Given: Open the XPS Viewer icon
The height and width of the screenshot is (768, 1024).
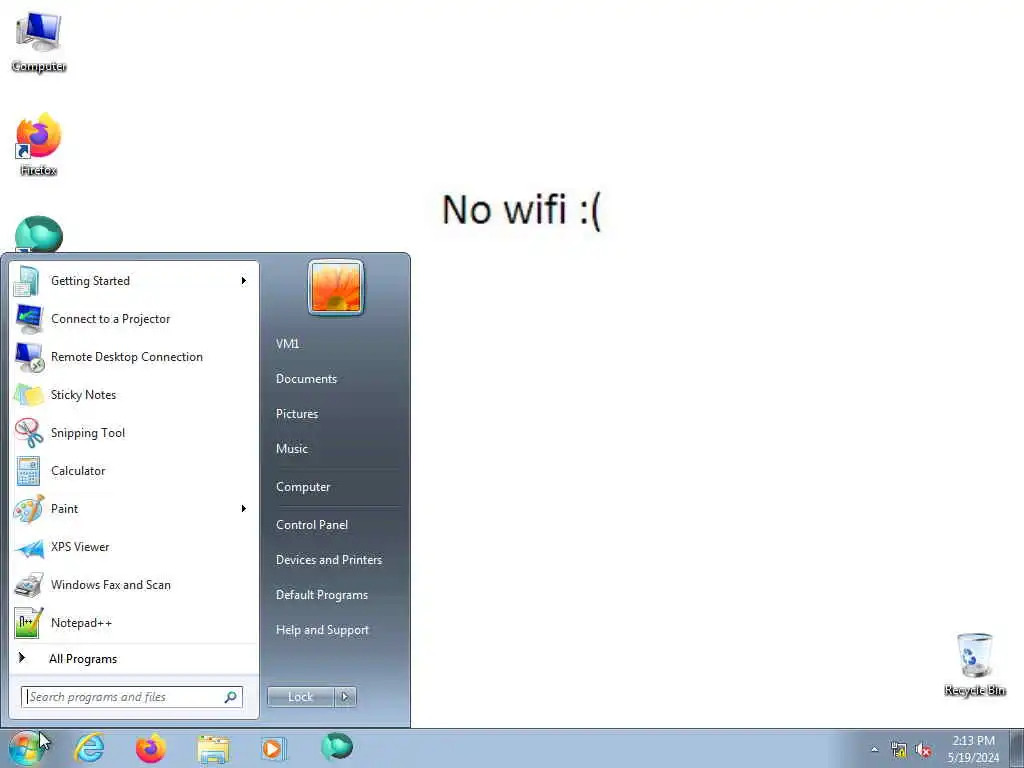Looking at the screenshot, I should (29, 547).
